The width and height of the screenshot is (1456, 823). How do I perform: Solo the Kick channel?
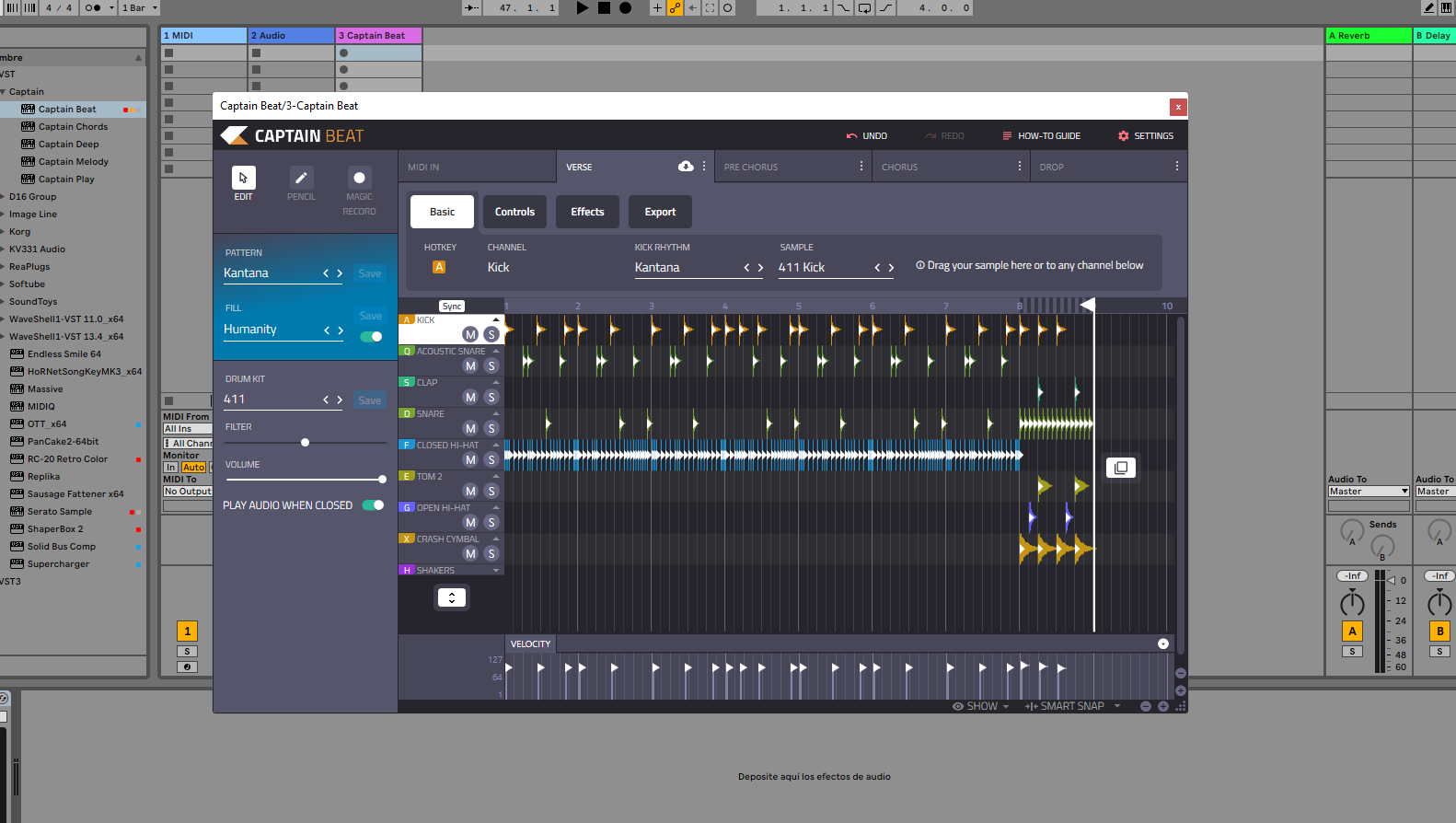[x=491, y=334]
